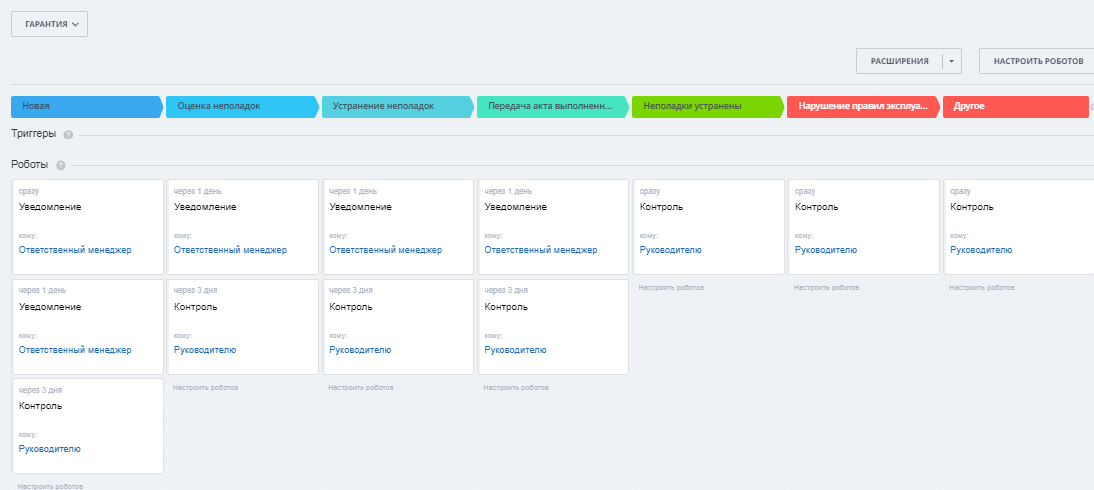Select the Новая stage
This screenshot has width=1094, height=490.
(x=85, y=106)
